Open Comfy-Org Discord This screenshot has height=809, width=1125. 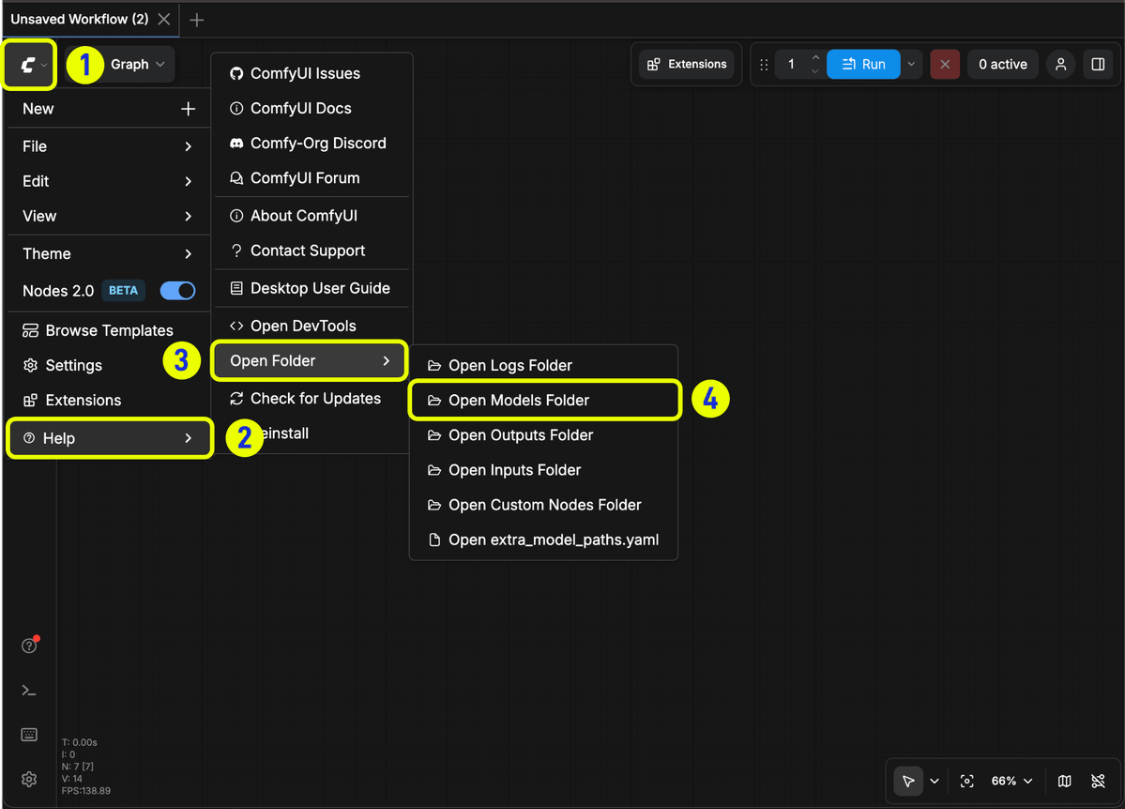tap(311, 143)
